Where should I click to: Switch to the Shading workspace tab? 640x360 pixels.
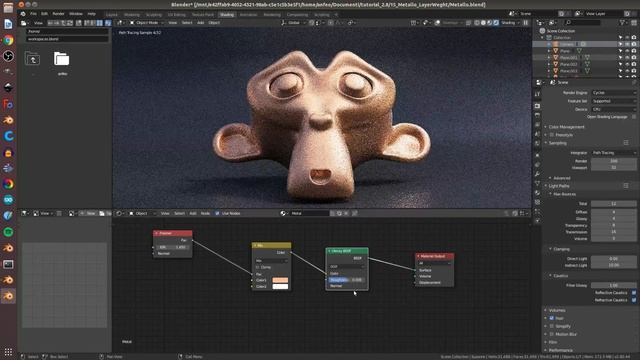(227, 14)
